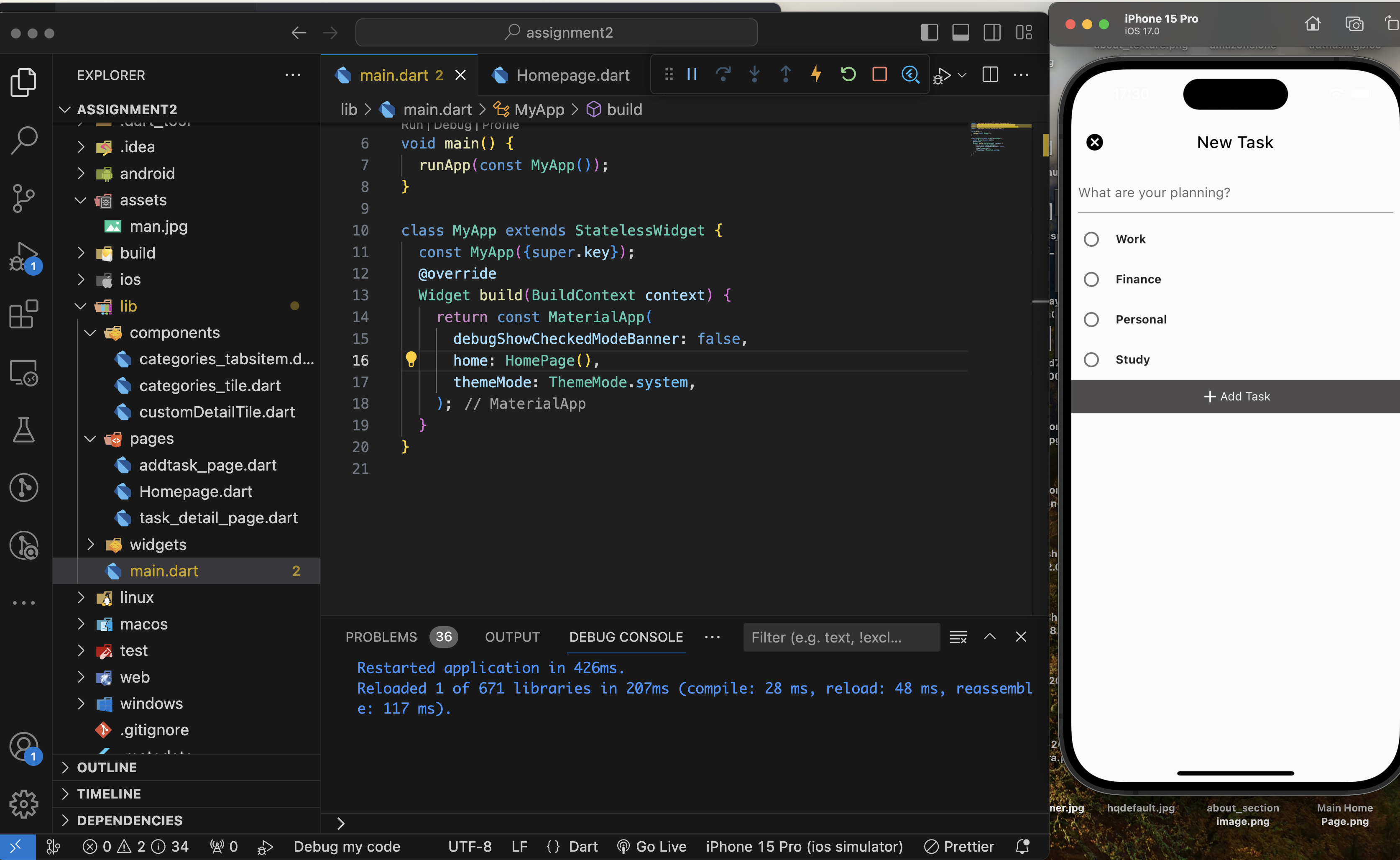Open the Source Control view

[24, 198]
